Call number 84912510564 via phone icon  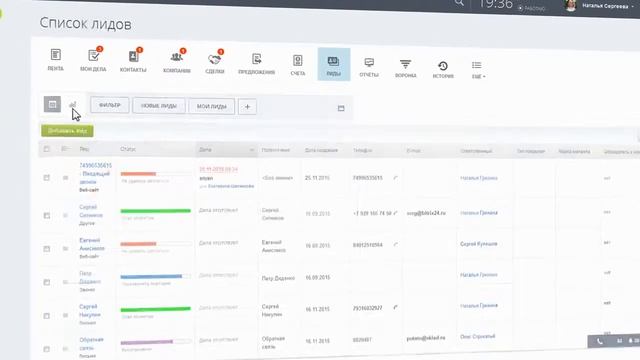point(395,245)
